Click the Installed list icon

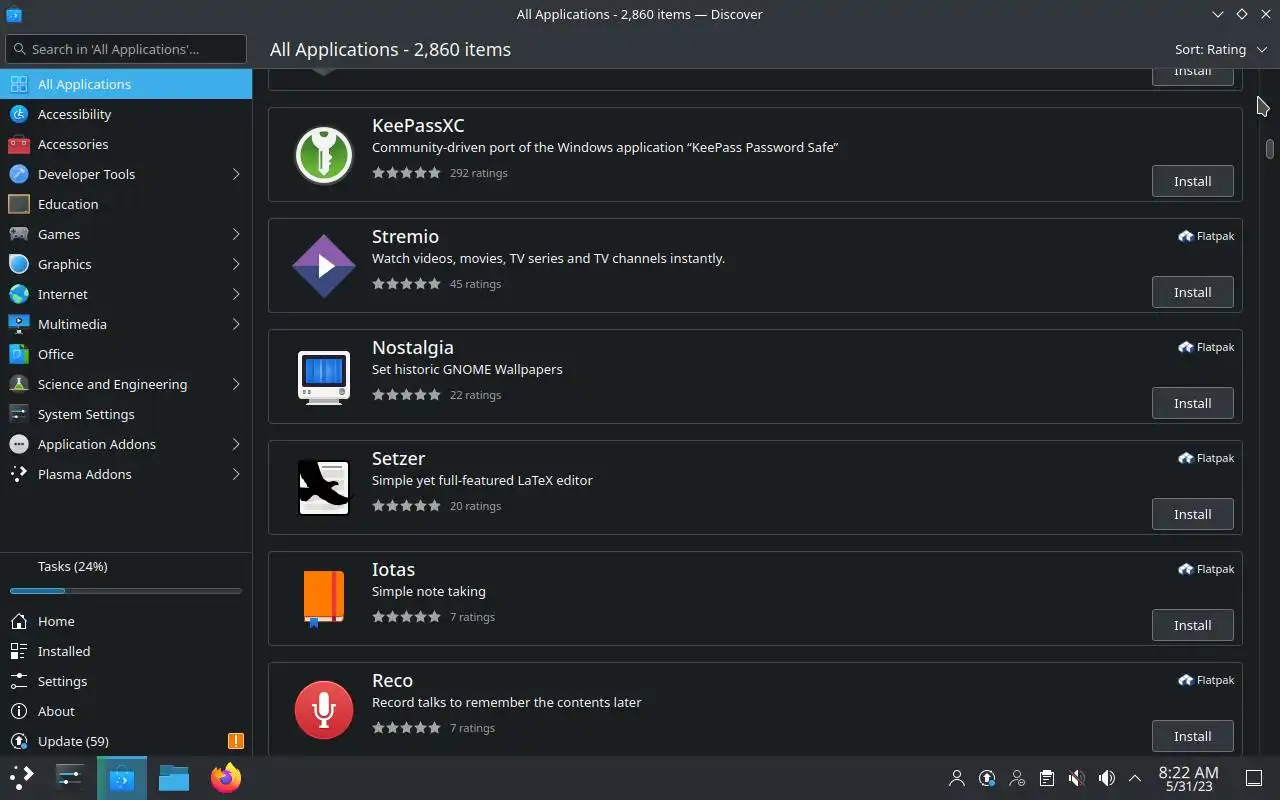[x=18, y=651]
